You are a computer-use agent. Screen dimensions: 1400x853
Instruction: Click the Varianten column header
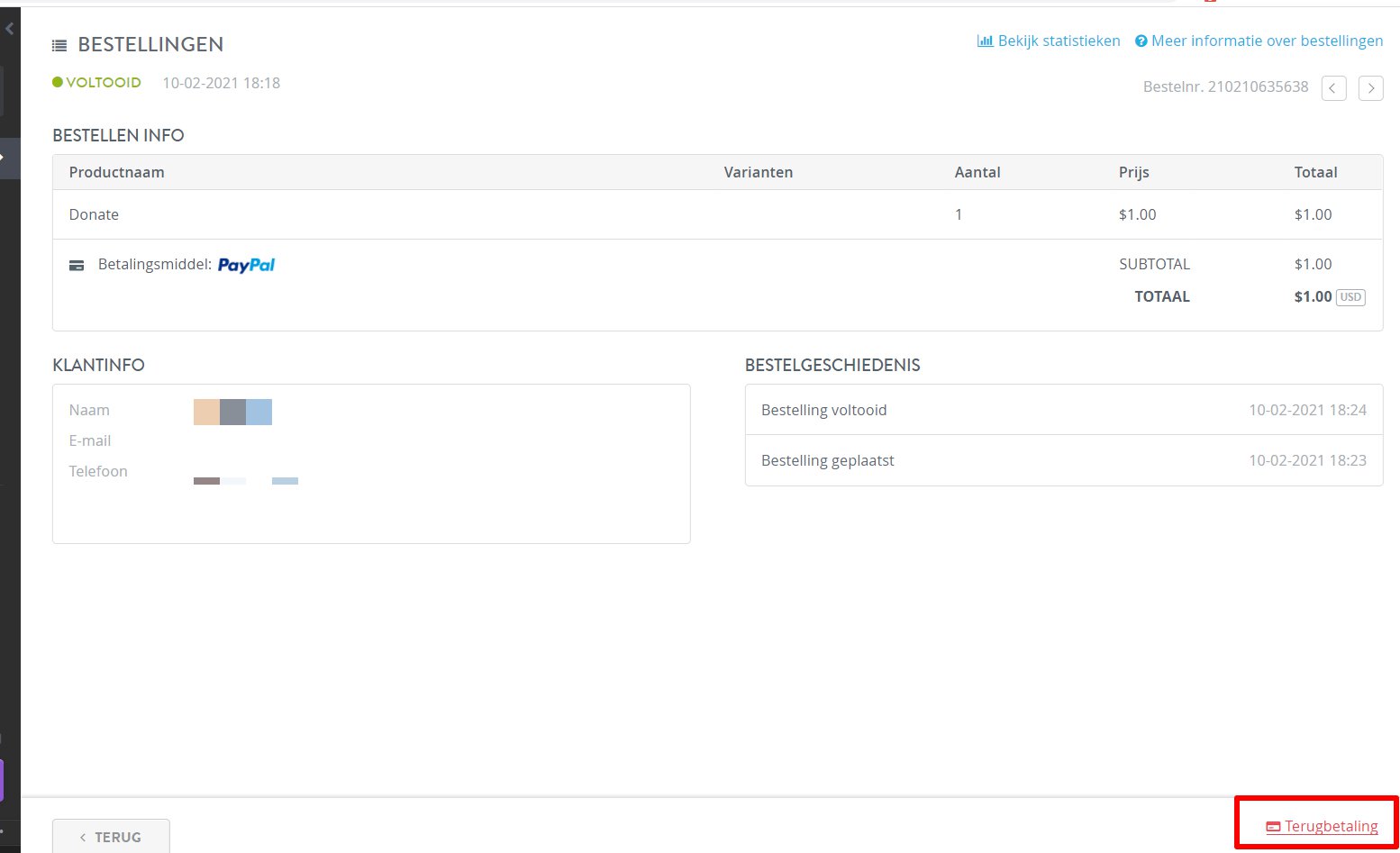(759, 172)
